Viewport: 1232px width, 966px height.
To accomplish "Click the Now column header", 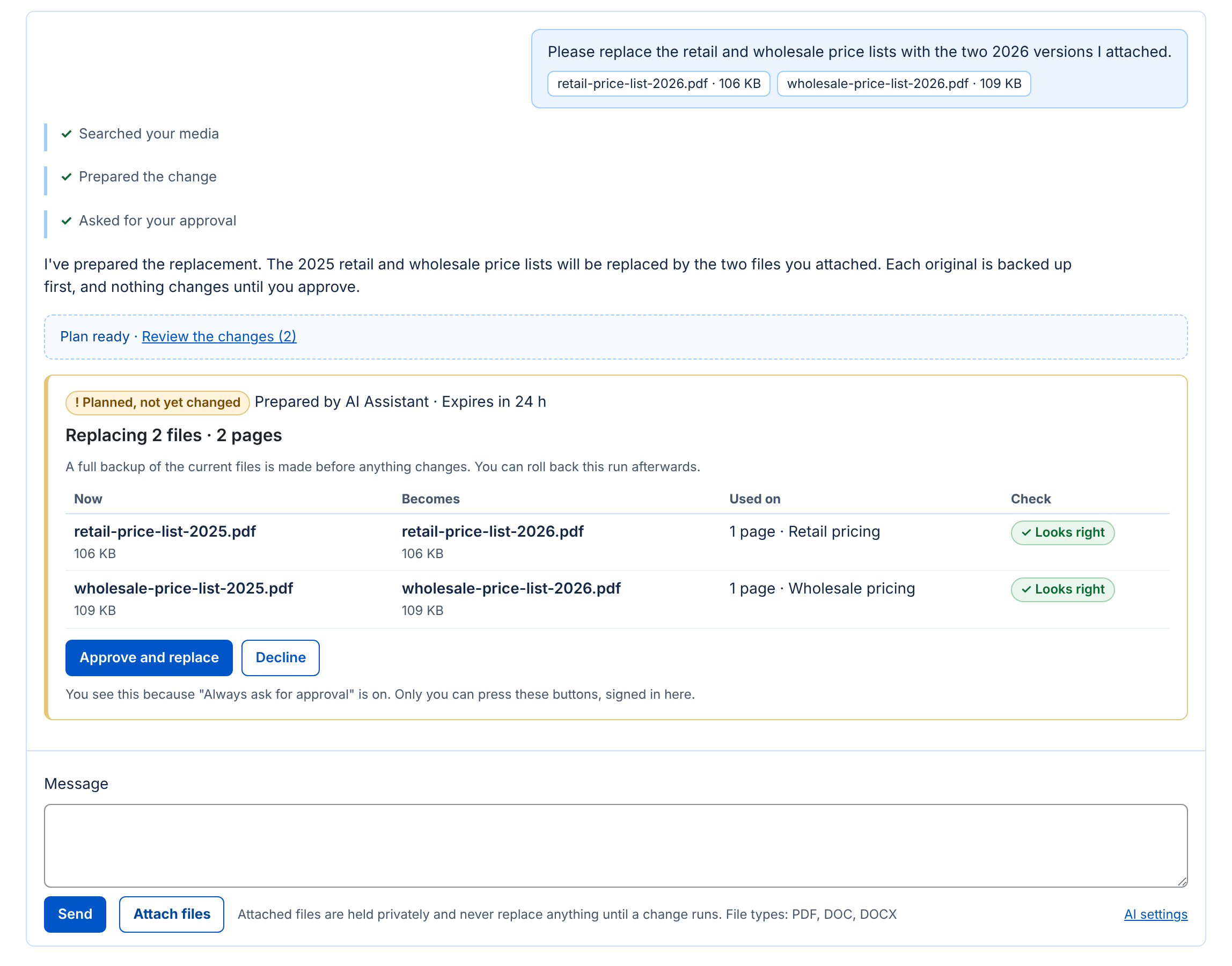I will pyautogui.click(x=88, y=499).
